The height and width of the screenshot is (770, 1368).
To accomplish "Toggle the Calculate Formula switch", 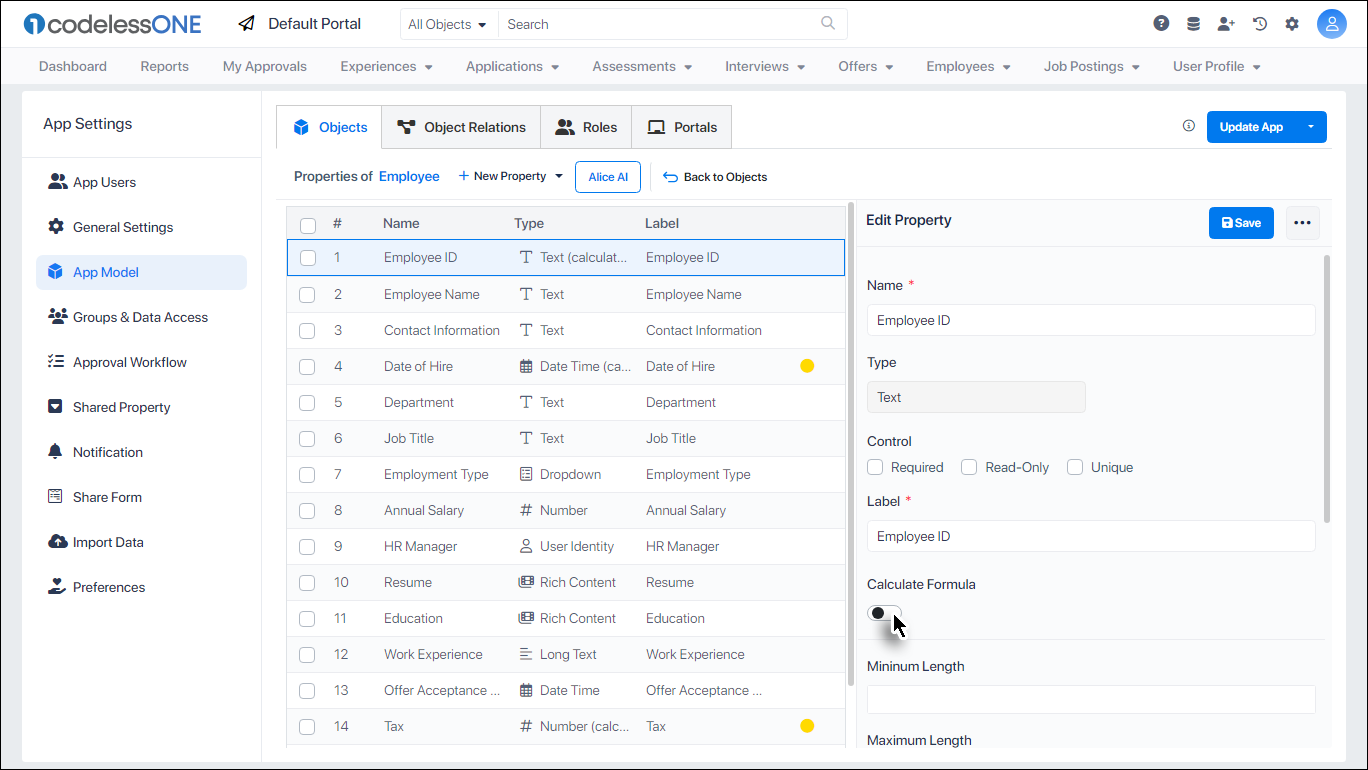I will [x=884, y=613].
